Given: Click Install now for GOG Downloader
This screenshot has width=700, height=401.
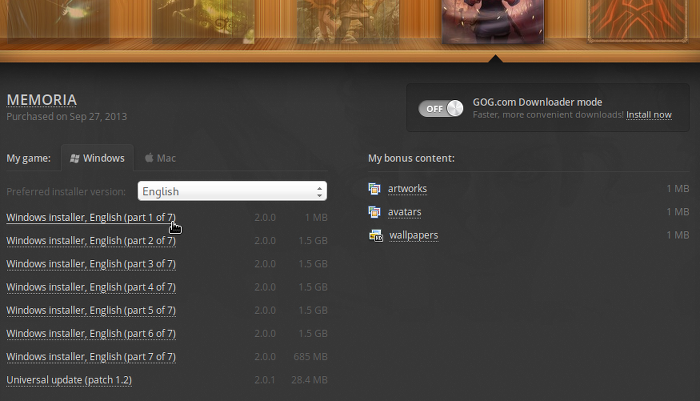Looking at the screenshot, I should [649, 115].
